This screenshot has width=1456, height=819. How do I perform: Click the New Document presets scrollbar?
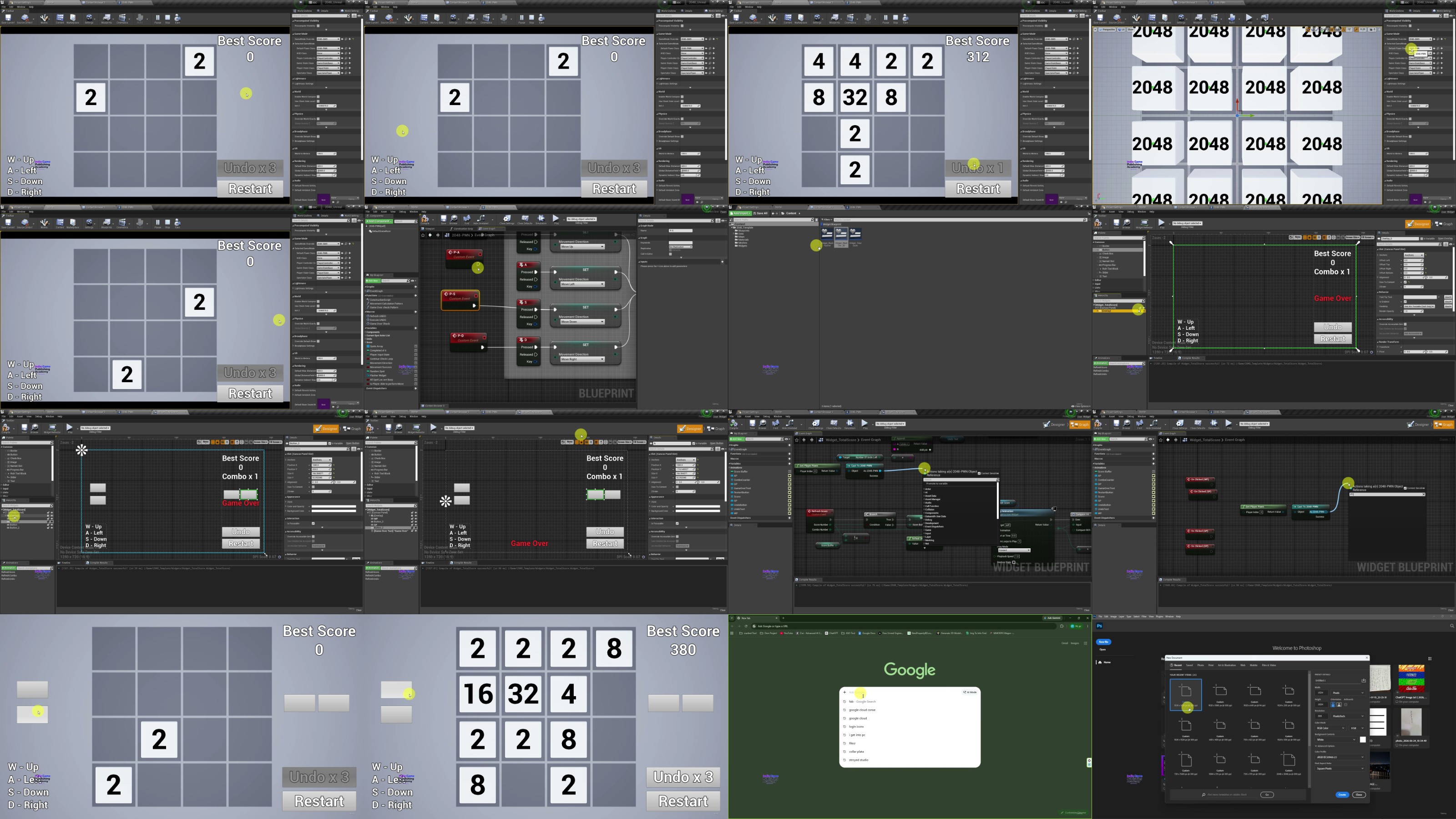[x=1309, y=729]
